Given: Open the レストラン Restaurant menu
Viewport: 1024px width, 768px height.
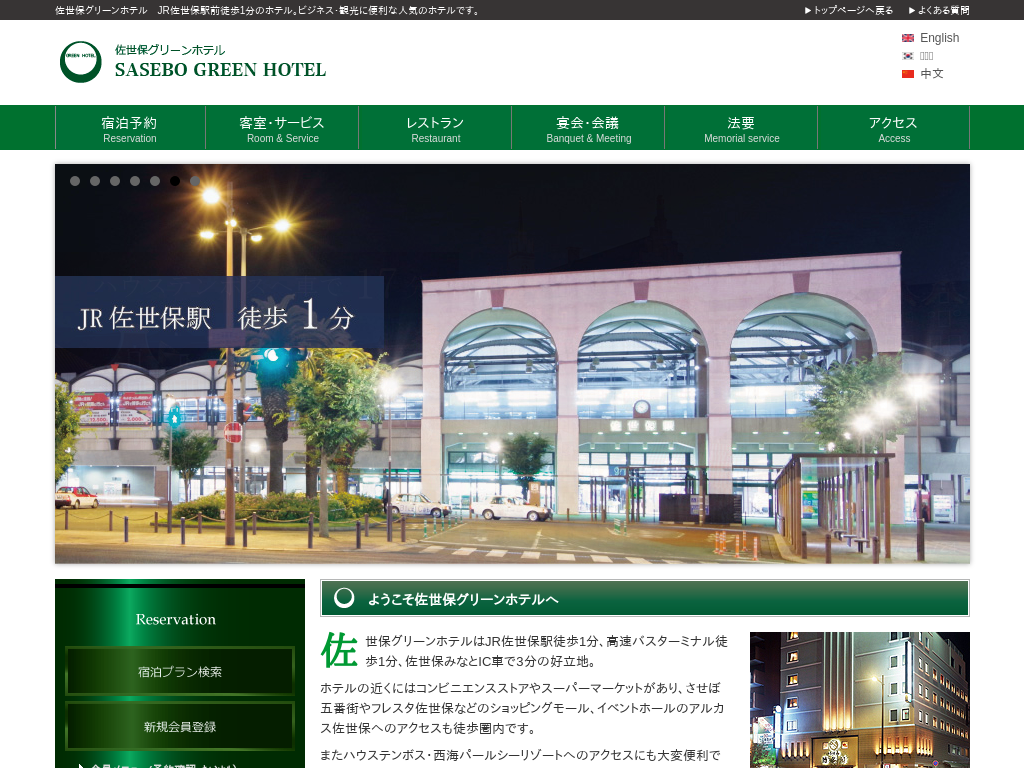Looking at the screenshot, I should [x=435, y=128].
